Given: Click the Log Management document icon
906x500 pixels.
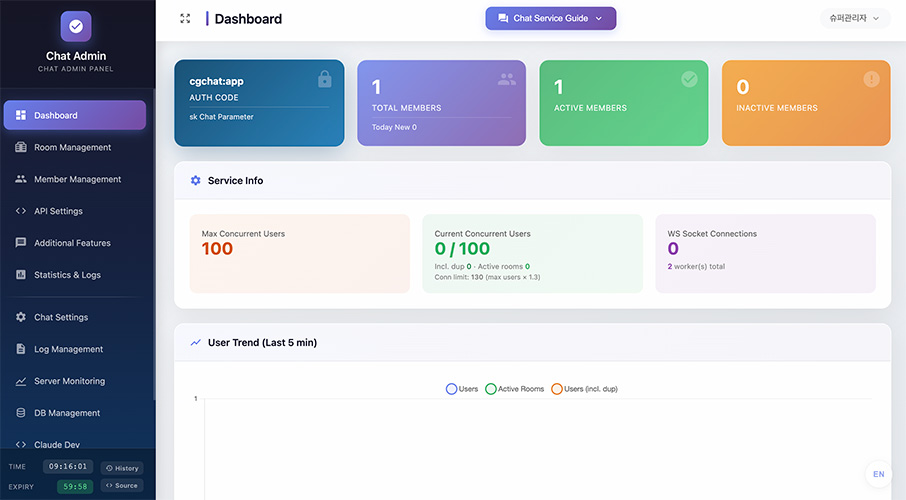Looking at the screenshot, I should click(21, 349).
